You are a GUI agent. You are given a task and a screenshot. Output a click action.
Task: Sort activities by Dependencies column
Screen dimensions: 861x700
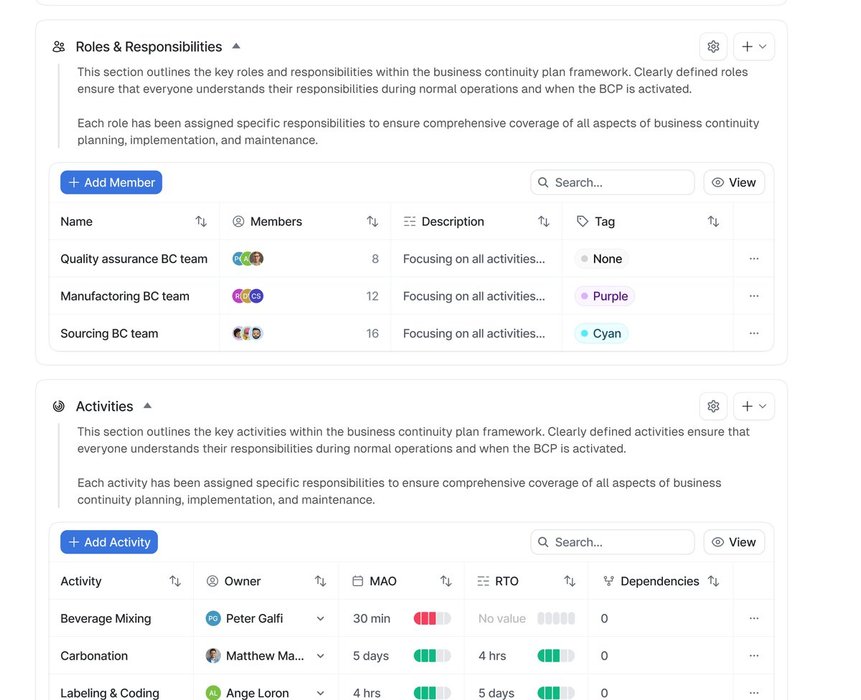pyautogui.click(x=713, y=582)
